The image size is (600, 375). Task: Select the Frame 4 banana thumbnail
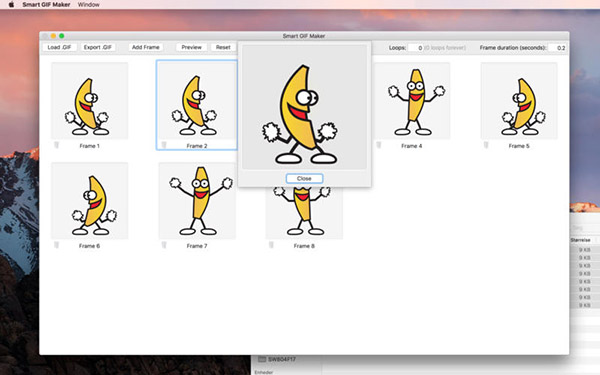pyautogui.click(x=412, y=101)
